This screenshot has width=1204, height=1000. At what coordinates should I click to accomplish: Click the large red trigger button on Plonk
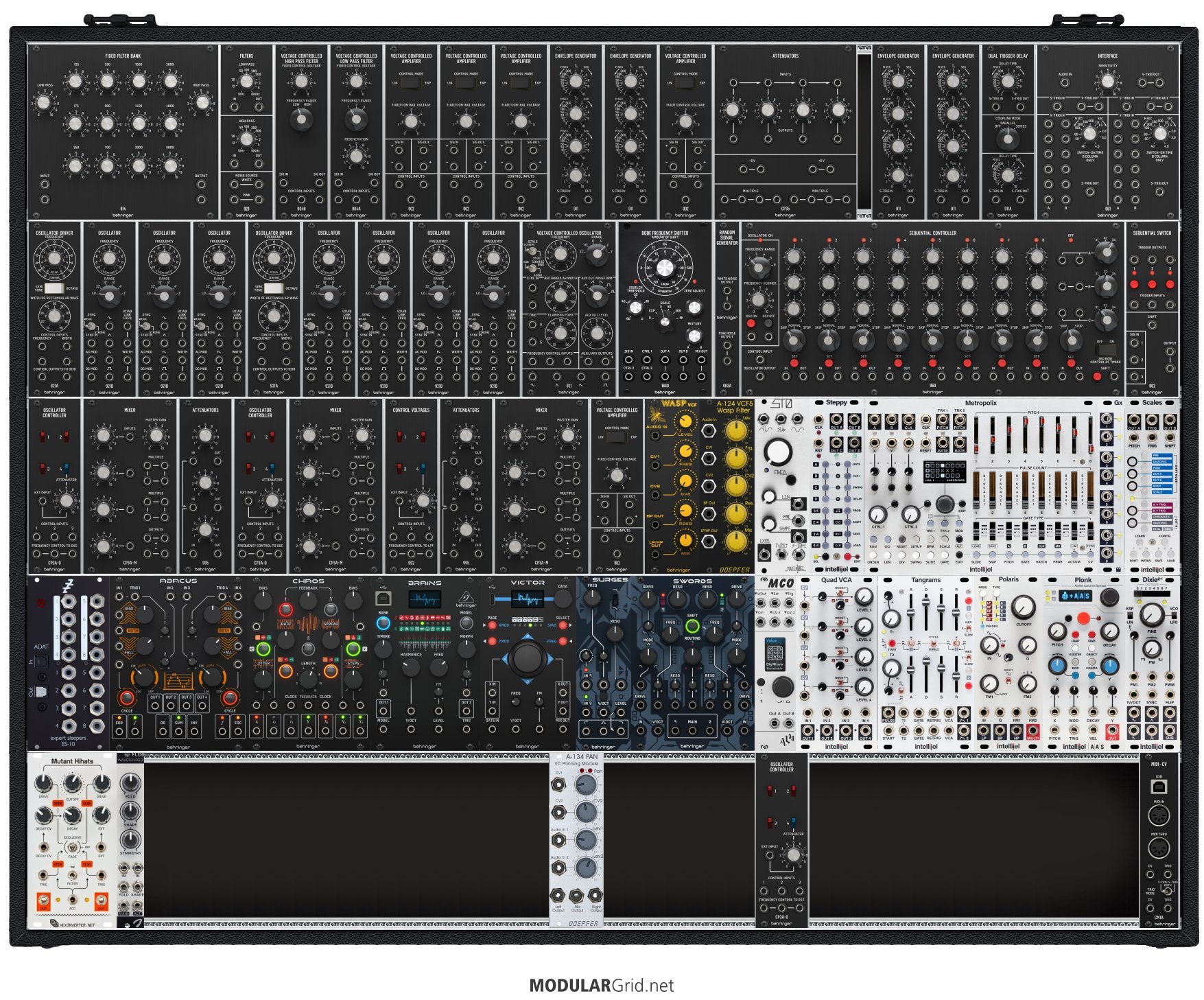coord(1083,618)
